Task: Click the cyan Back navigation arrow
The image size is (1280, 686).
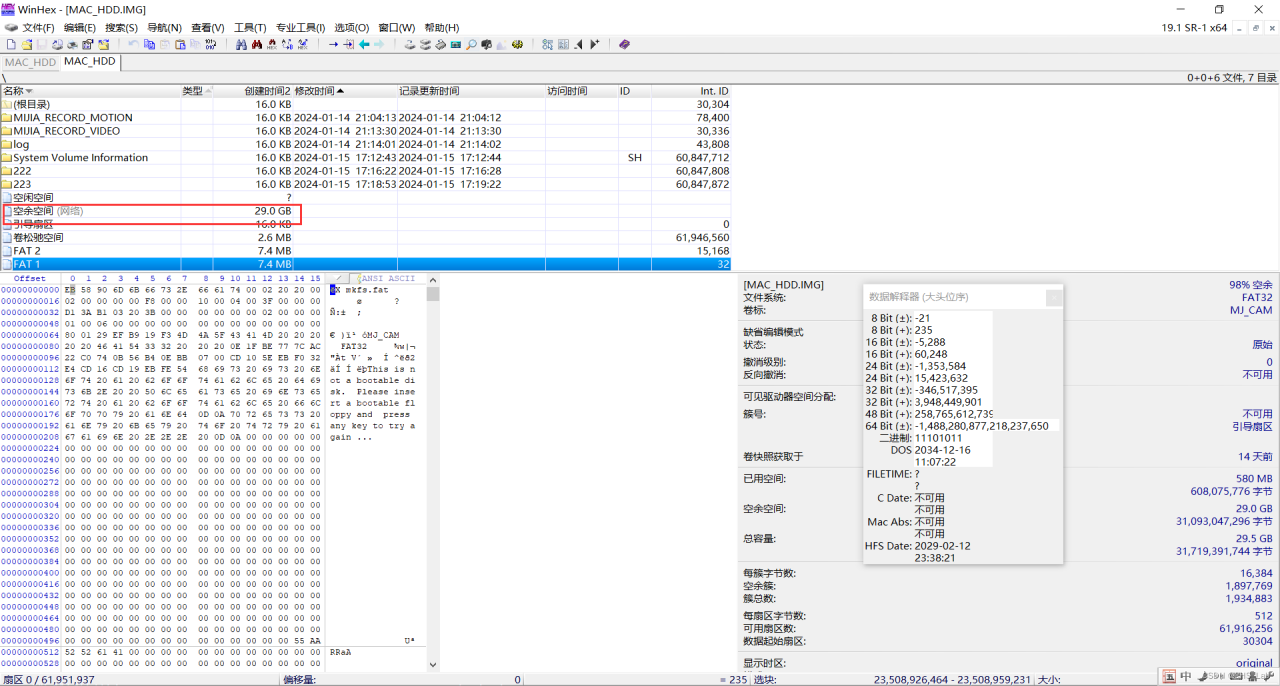Action: pyautogui.click(x=364, y=45)
